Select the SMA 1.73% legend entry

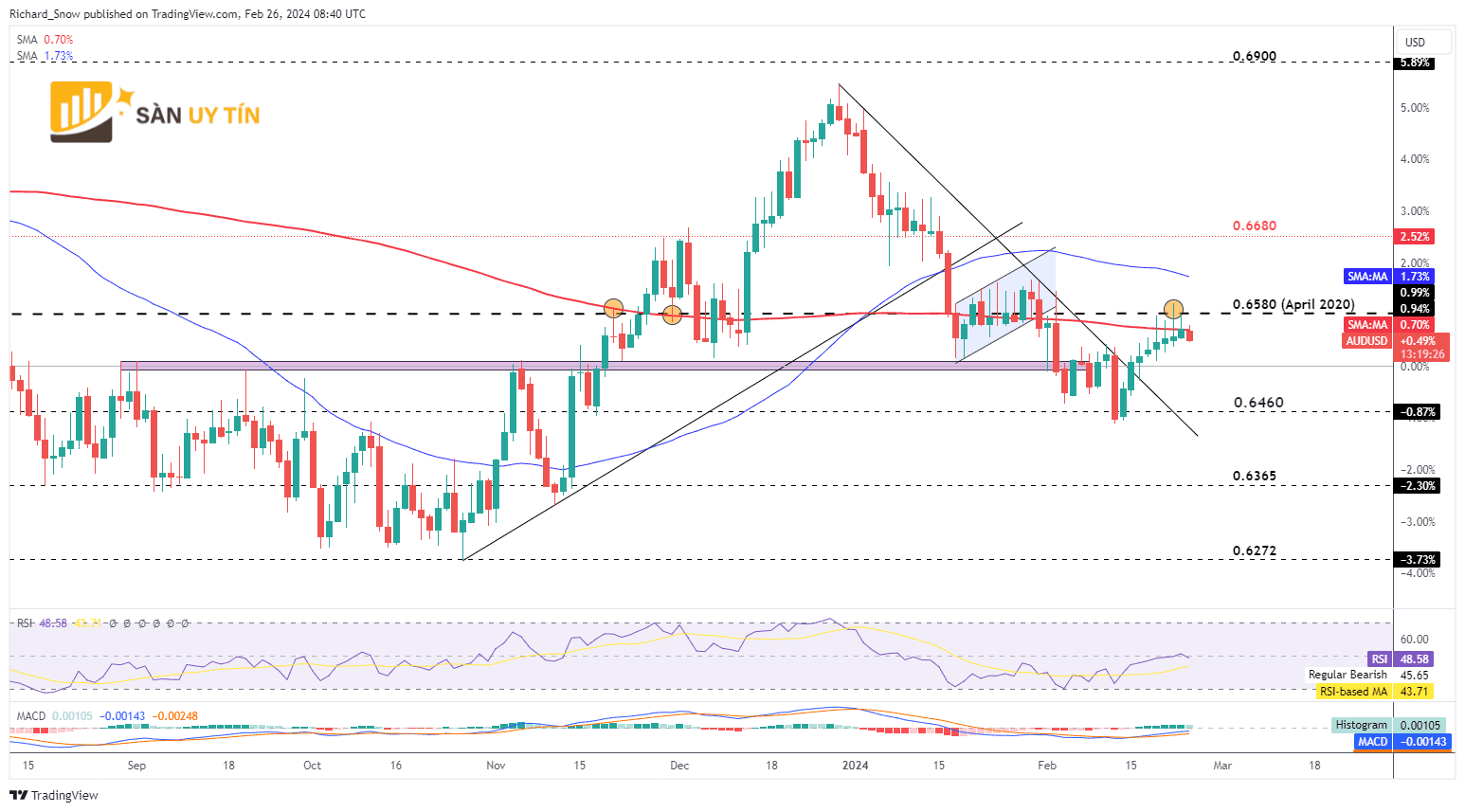(45, 56)
